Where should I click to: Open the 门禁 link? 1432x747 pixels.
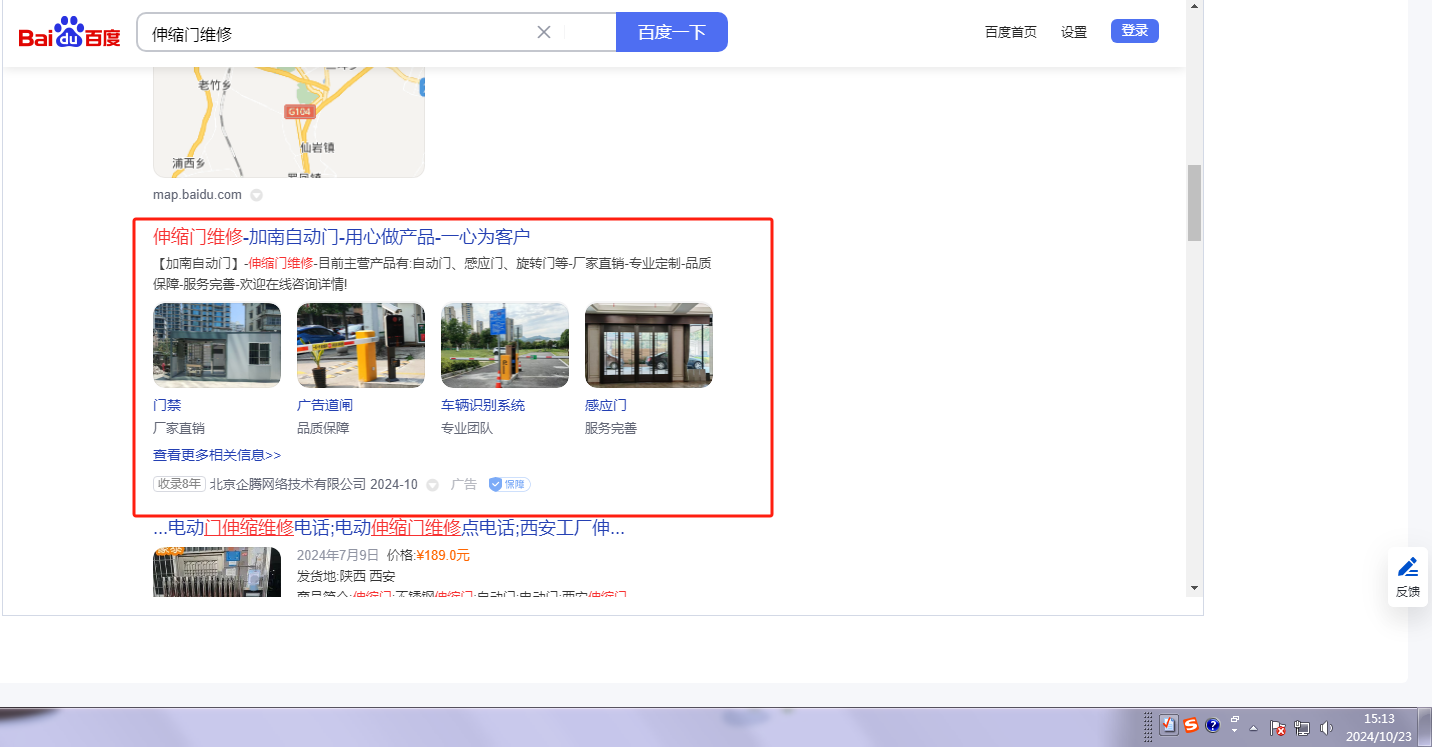point(167,405)
